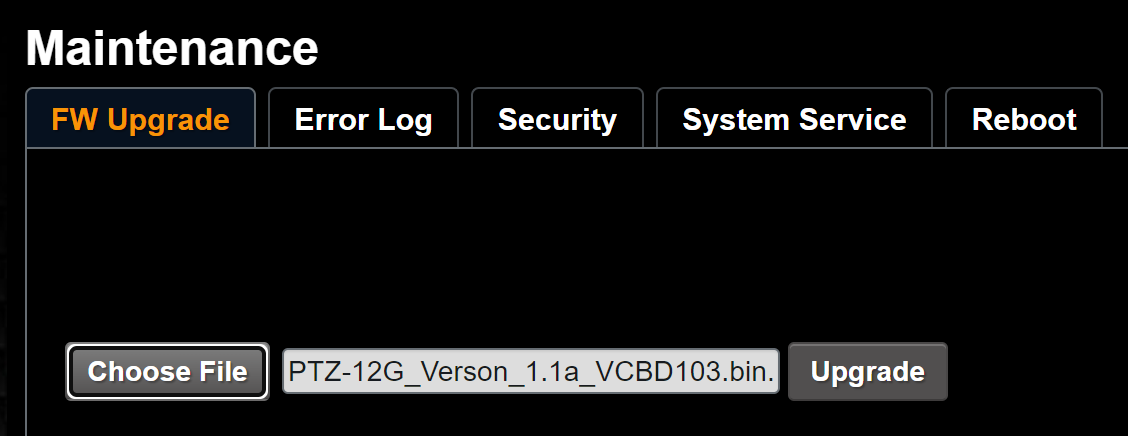
Task: Switch to the Error Log tab
Action: (363, 120)
